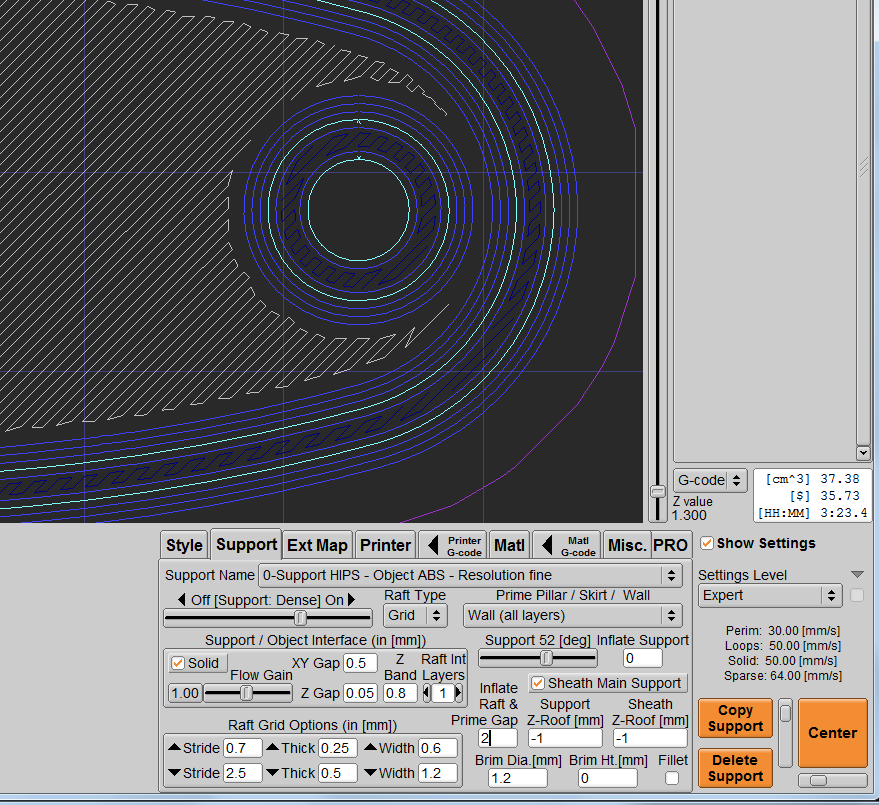879x805 pixels.
Task: Click the Center button
Action: click(832, 733)
